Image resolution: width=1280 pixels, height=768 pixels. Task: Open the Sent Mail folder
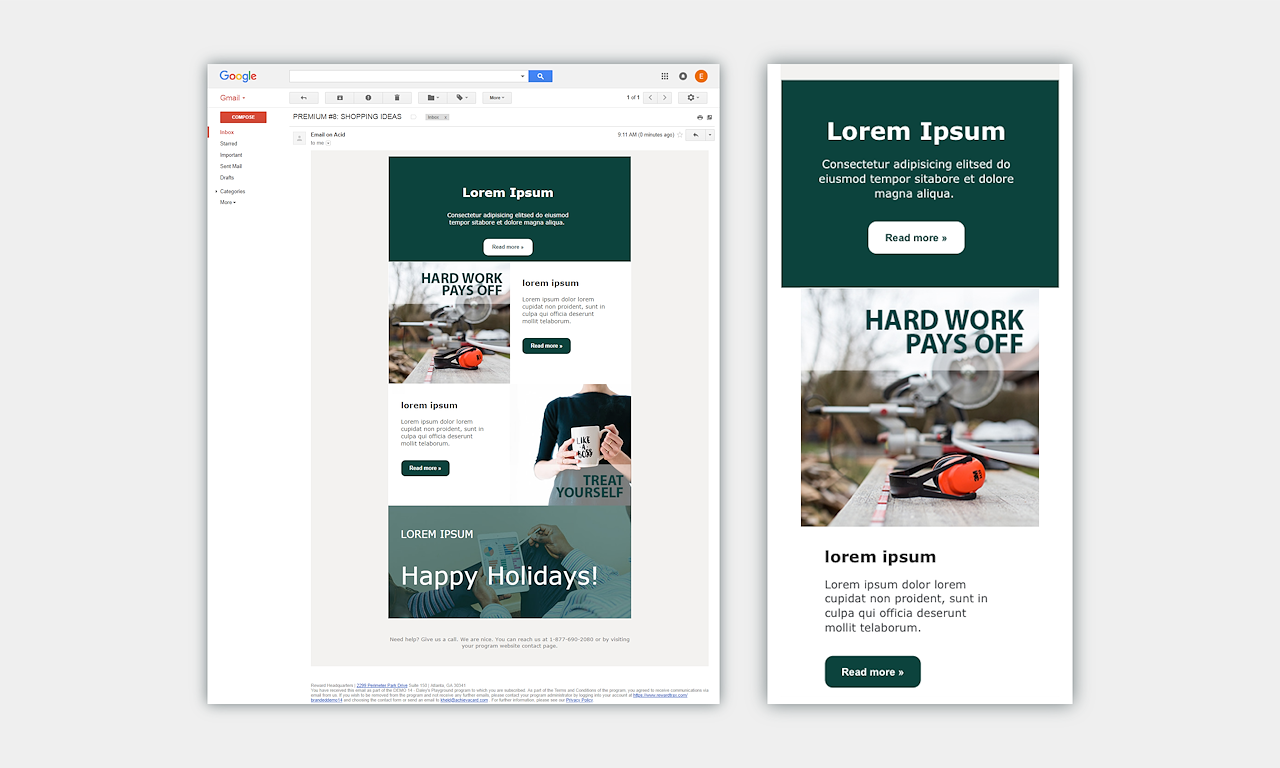(231, 166)
